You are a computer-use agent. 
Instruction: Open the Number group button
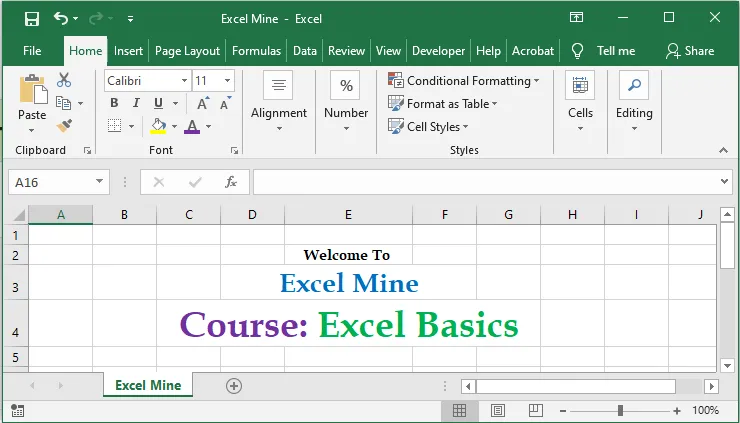[x=346, y=101]
